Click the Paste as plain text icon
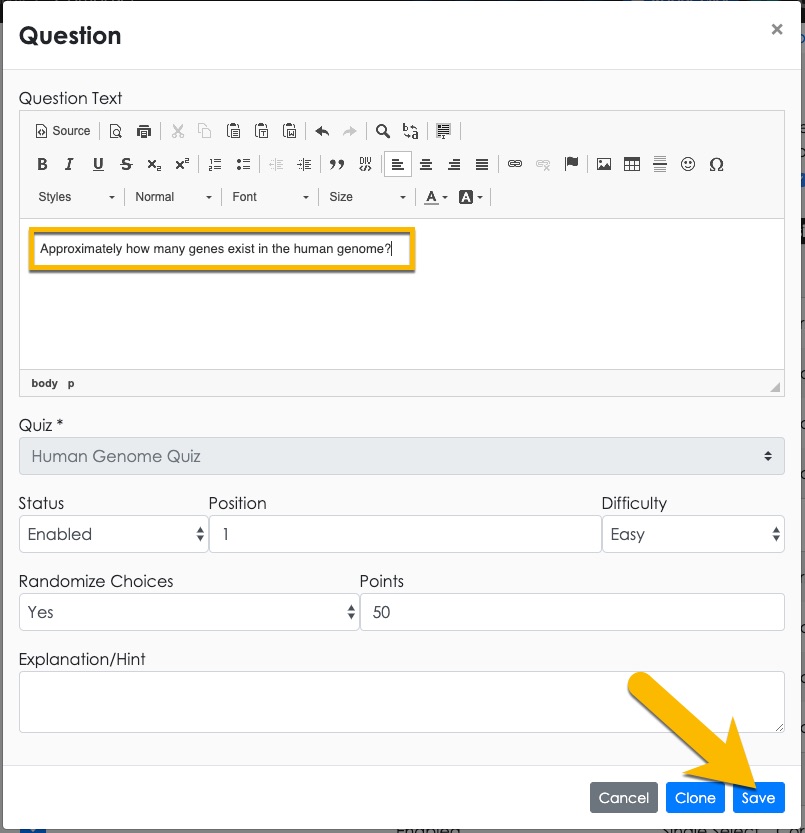 261,131
